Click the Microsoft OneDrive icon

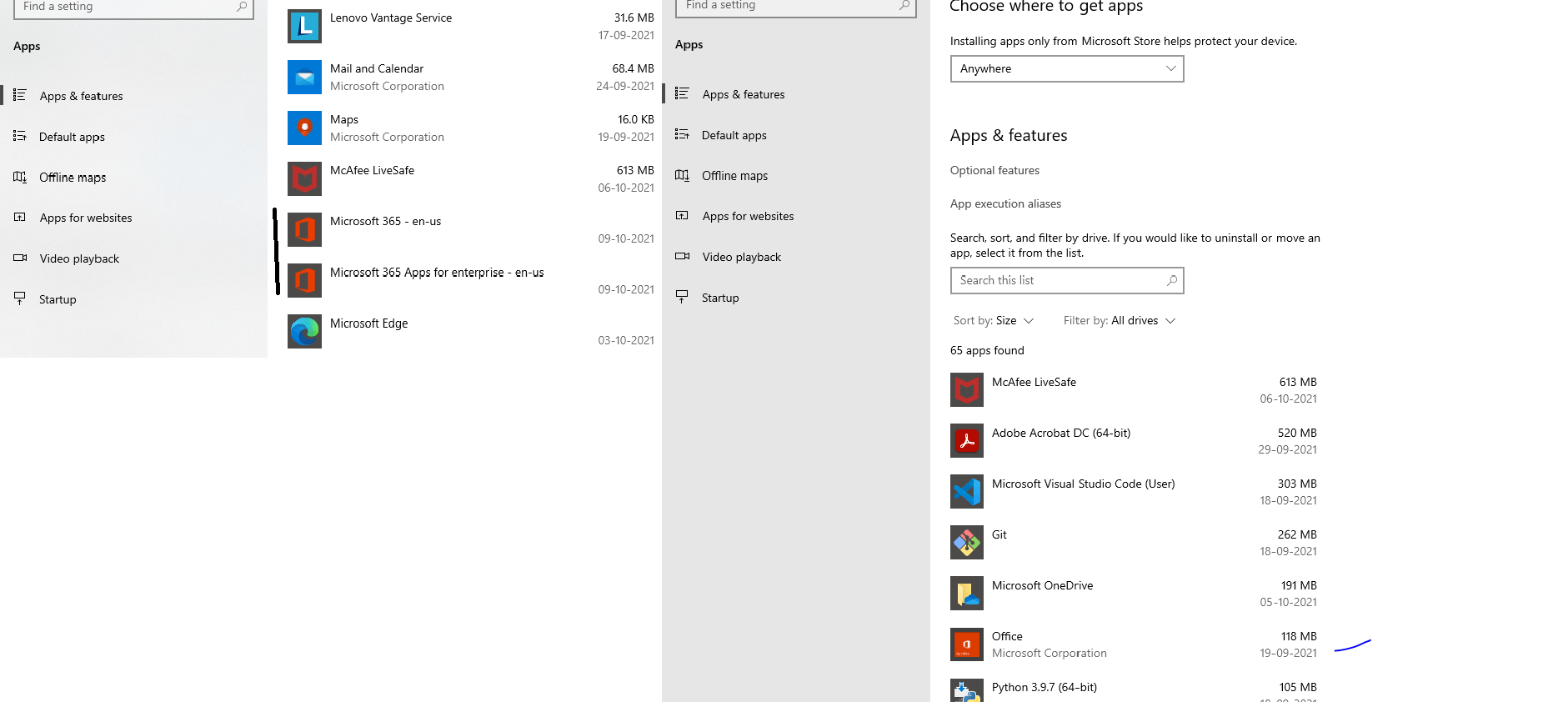point(967,593)
